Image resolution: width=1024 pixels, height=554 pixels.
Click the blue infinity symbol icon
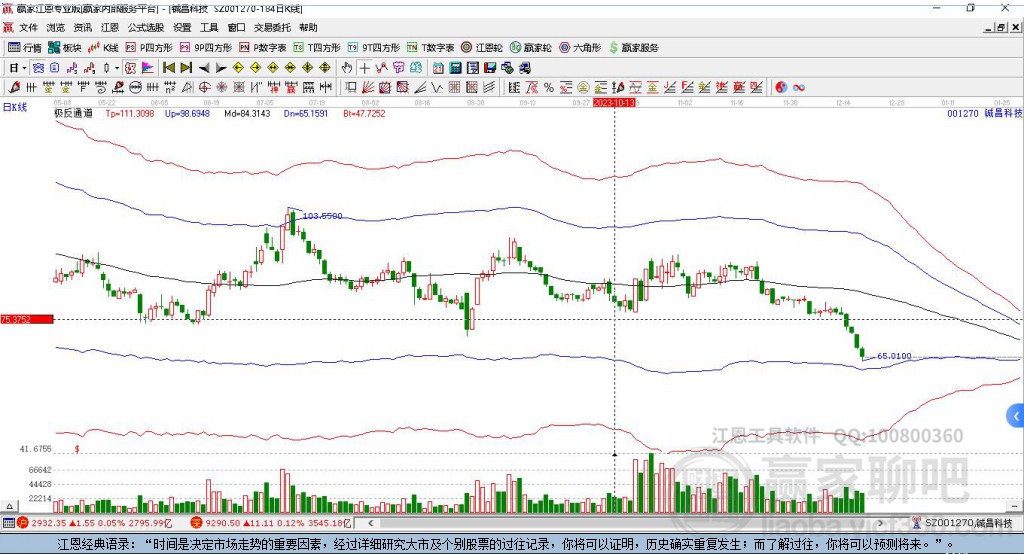pyautogui.click(x=799, y=88)
